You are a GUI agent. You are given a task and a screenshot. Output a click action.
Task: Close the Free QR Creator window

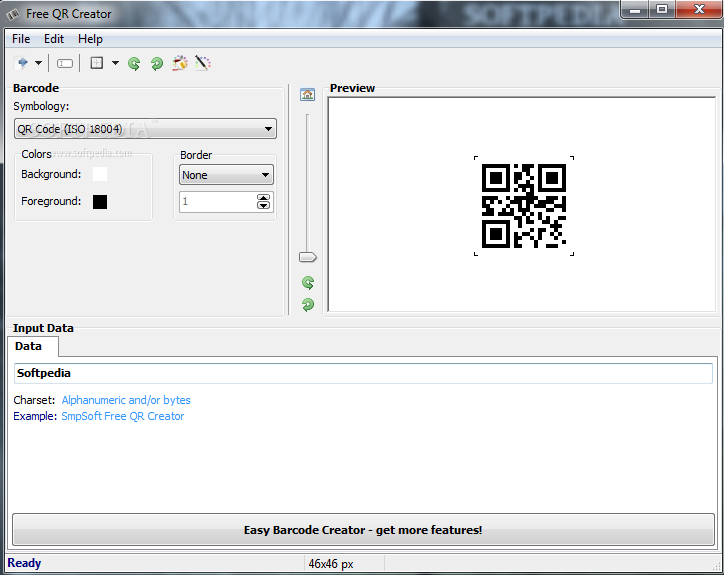(699, 9)
